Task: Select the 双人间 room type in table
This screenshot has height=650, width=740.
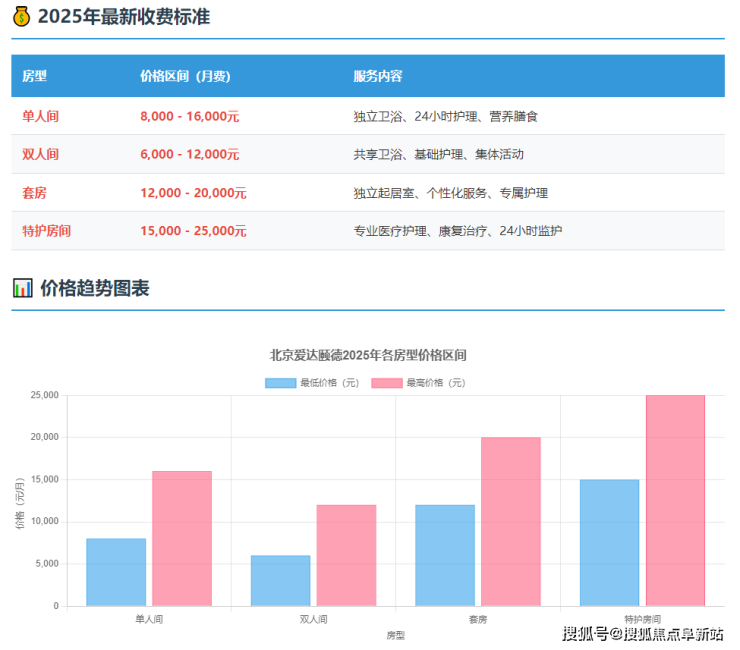Action: pos(41,154)
